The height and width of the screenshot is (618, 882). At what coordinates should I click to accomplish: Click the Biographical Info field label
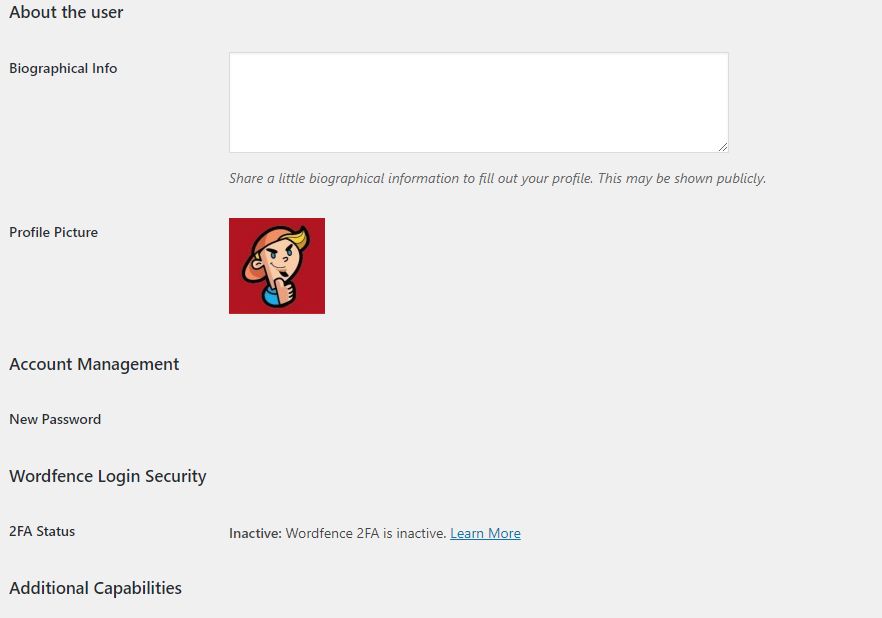(x=63, y=68)
